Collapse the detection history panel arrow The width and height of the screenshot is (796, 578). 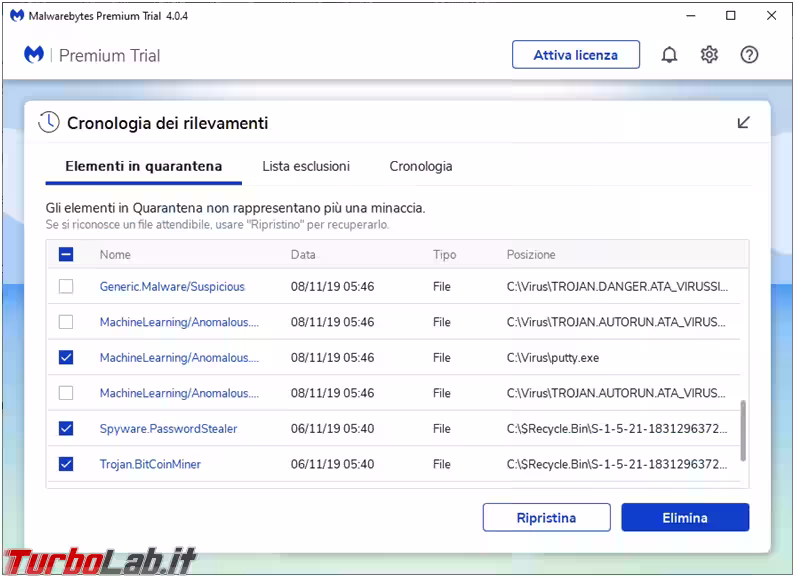click(743, 122)
